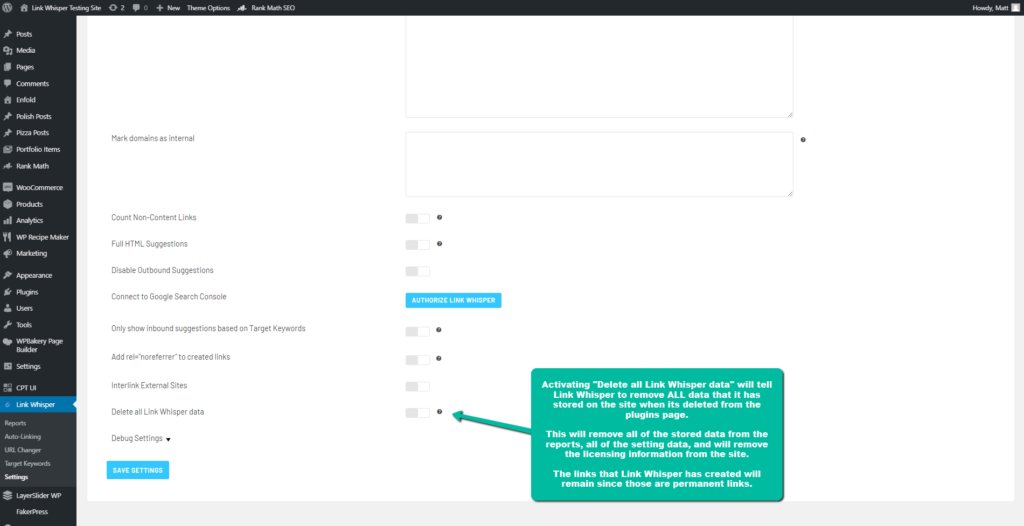Open FakerPress menu item

pyautogui.click(x=32, y=512)
